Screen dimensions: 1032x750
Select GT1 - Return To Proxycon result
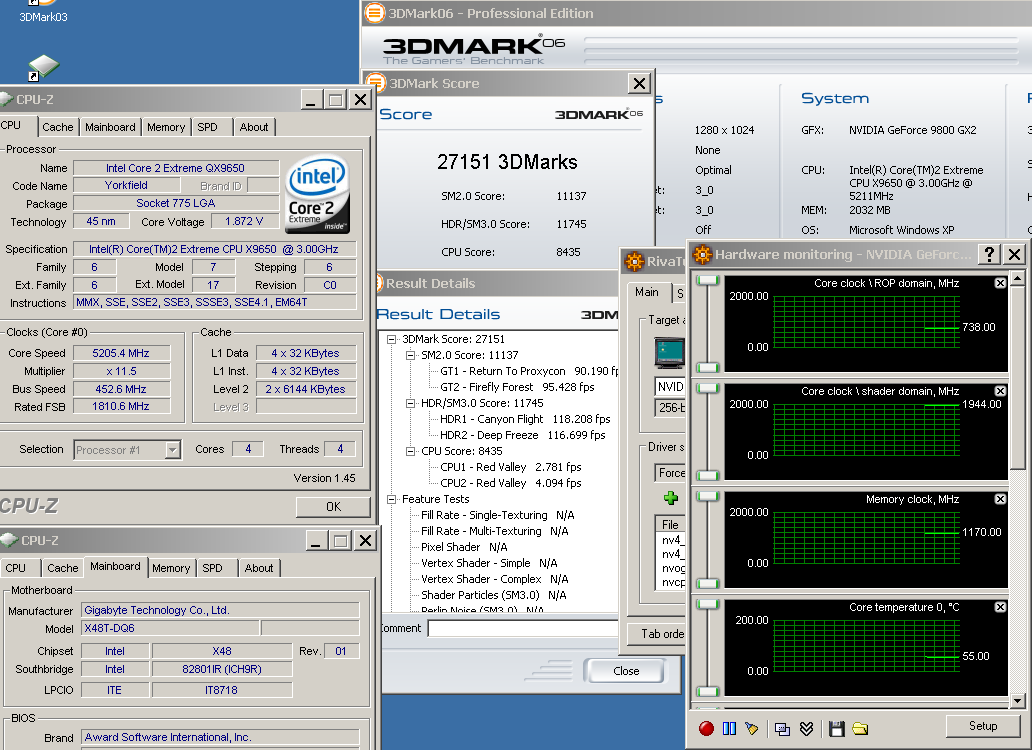(529, 371)
